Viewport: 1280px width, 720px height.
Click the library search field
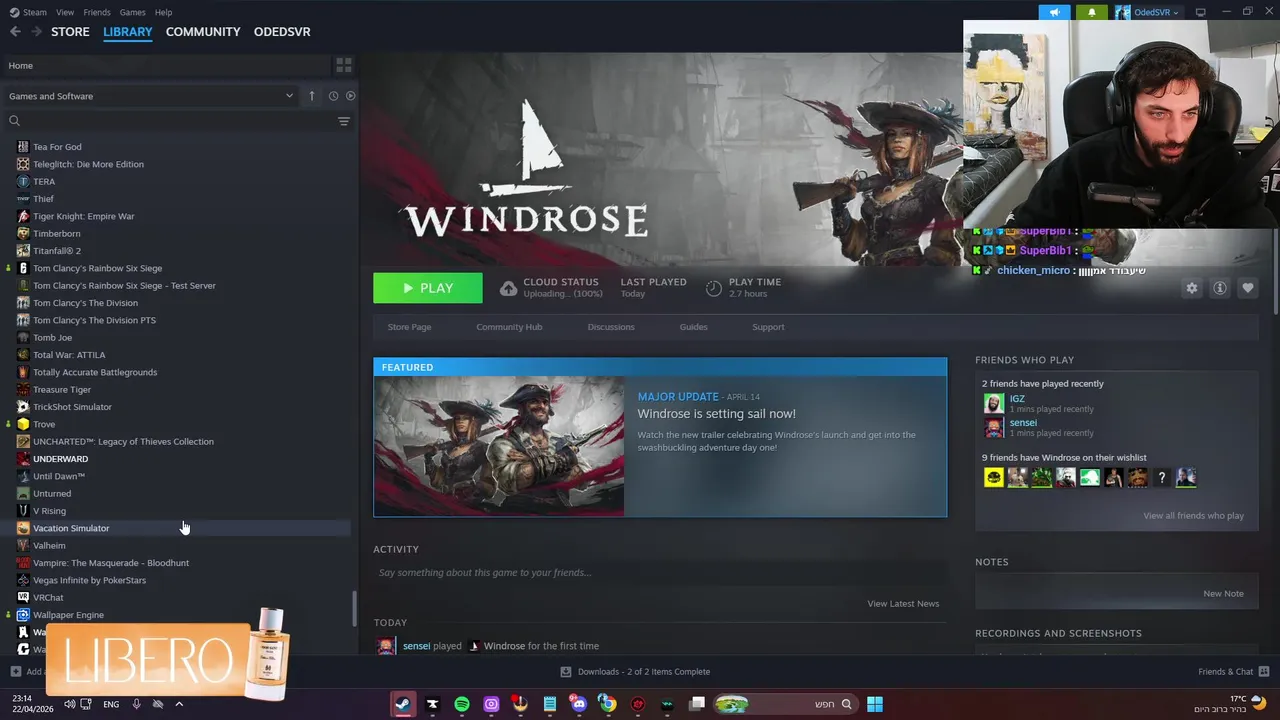tap(170, 121)
